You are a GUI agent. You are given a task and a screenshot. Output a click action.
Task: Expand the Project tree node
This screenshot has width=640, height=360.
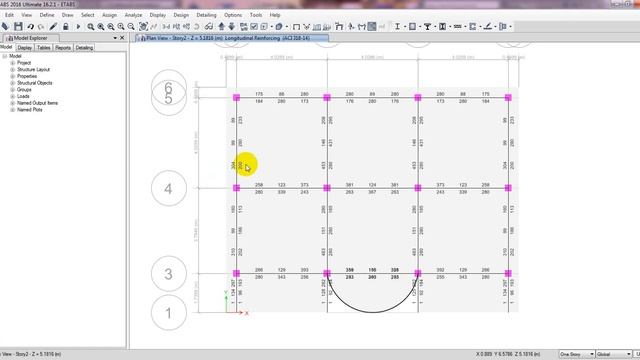[x=13, y=63]
